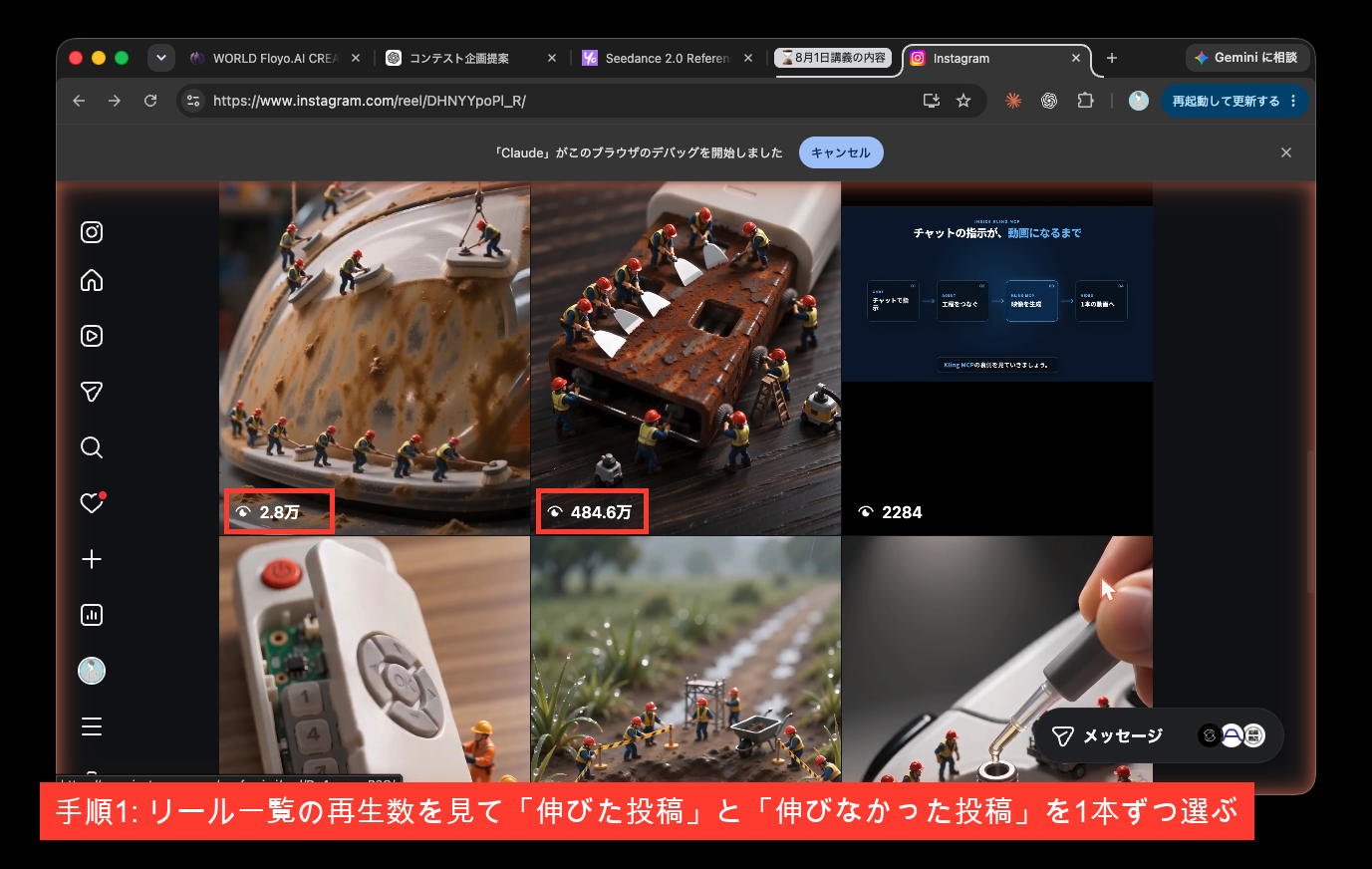This screenshot has height=869, width=1372.
Task: Switch to WORLD Floyo.AI tab
Action: [275, 58]
